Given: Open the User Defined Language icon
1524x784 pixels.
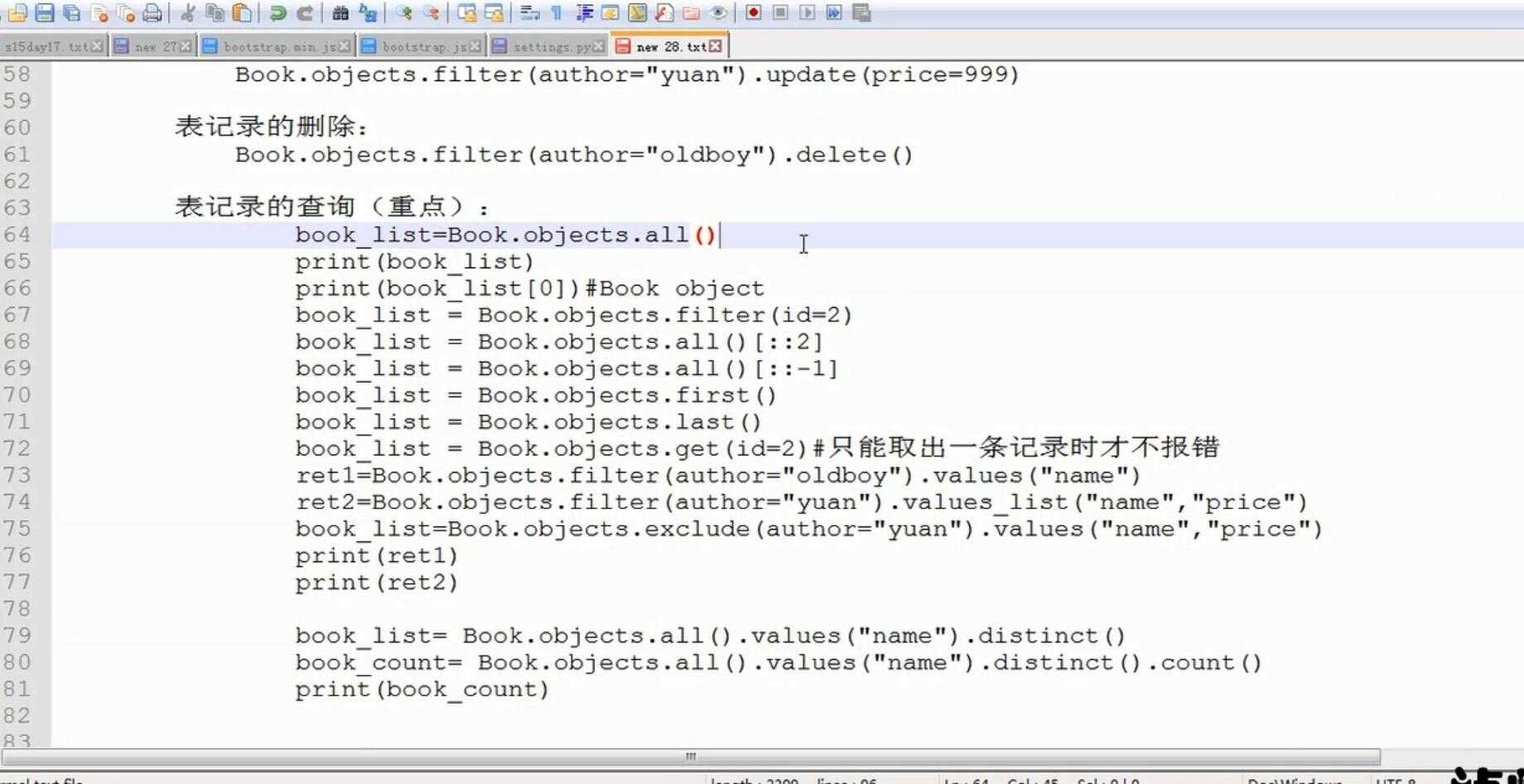Looking at the screenshot, I should coord(610,12).
